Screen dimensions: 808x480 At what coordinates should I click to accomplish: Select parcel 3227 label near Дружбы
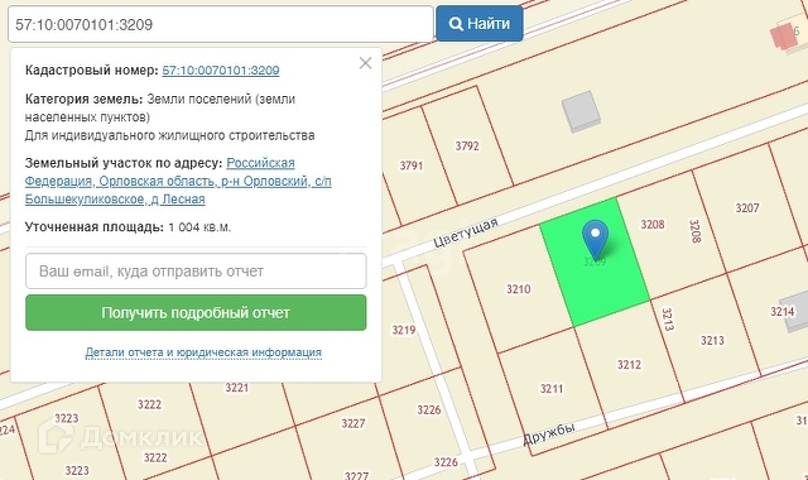pos(353,423)
